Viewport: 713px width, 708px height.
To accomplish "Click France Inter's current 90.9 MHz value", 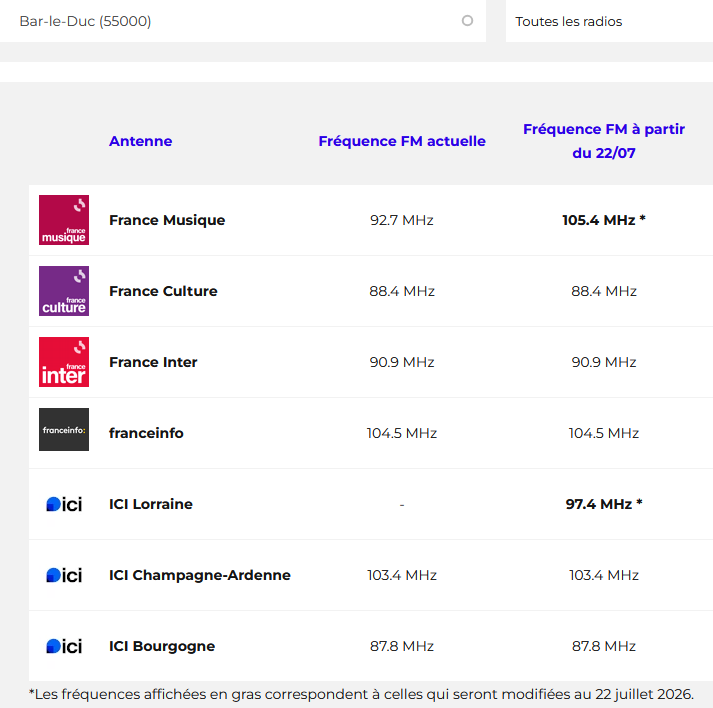I will (402, 362).
